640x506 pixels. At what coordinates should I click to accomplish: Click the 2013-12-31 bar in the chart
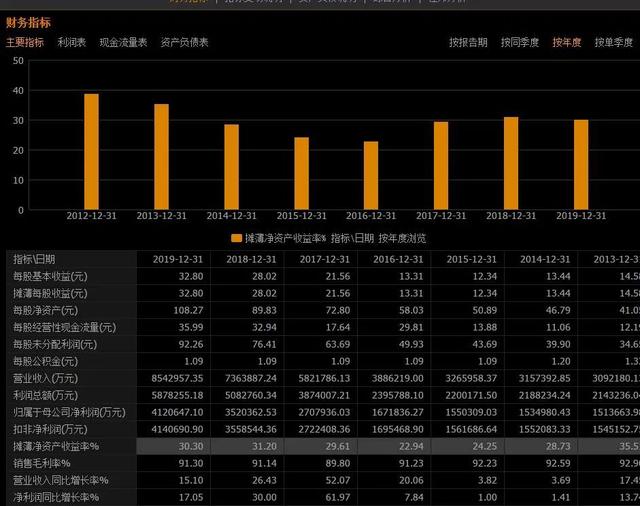tap(162, 157)
